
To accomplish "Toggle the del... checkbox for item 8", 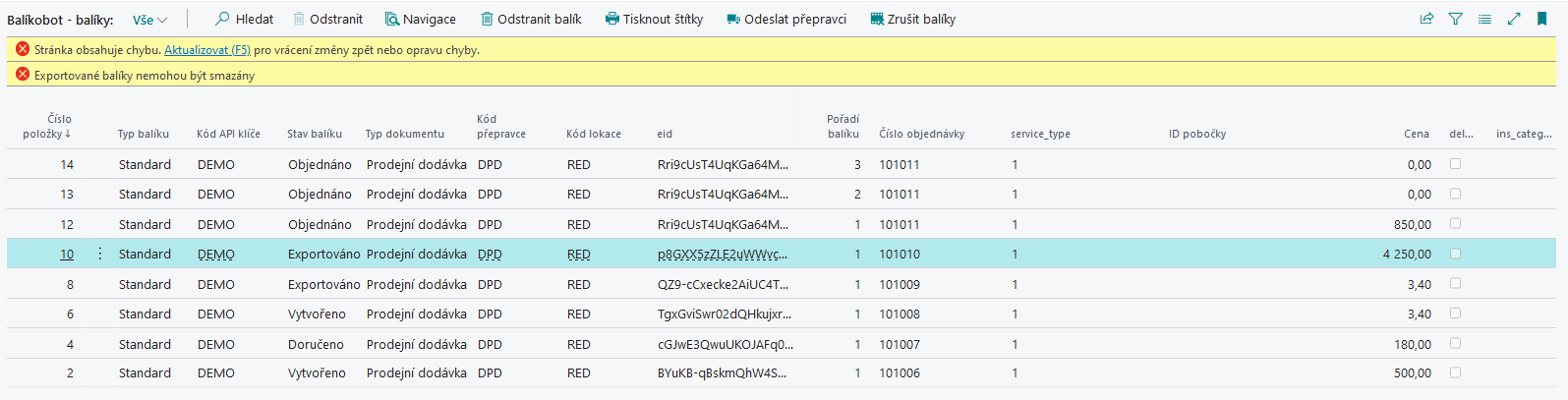I will [x=1455, y=283].
